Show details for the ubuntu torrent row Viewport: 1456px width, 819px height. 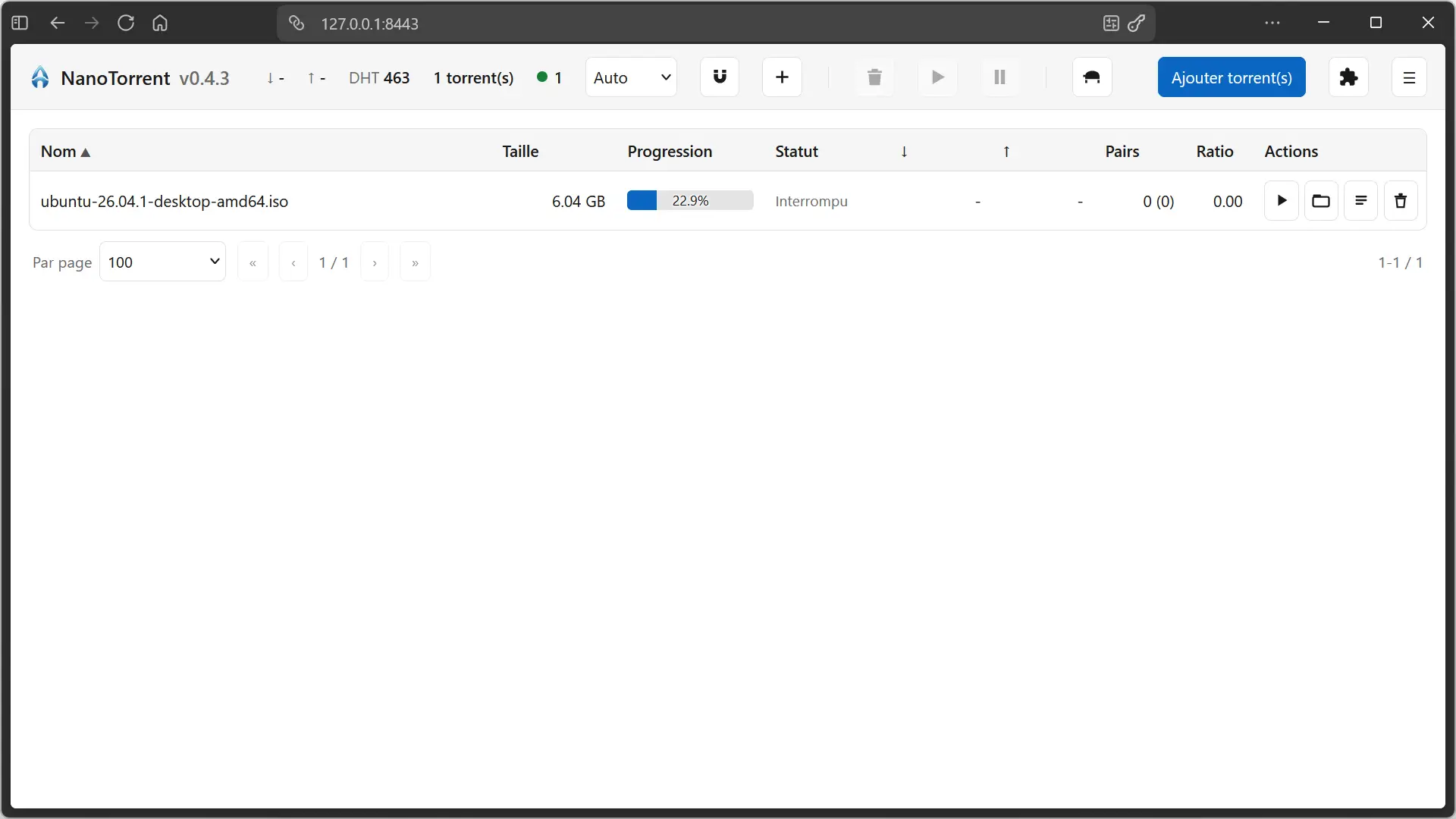pos(1360,201)
